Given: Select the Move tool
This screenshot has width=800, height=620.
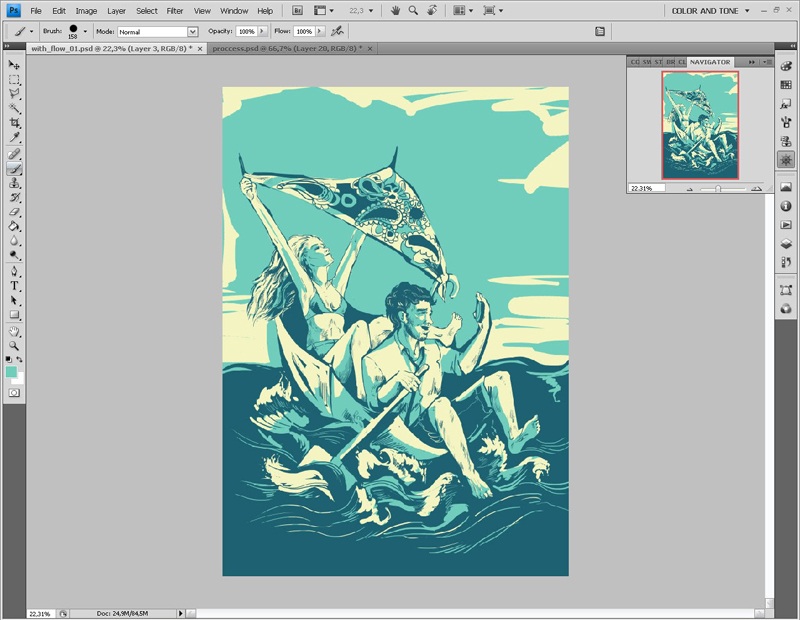Looking at the screenshot, I should (15, 65).
